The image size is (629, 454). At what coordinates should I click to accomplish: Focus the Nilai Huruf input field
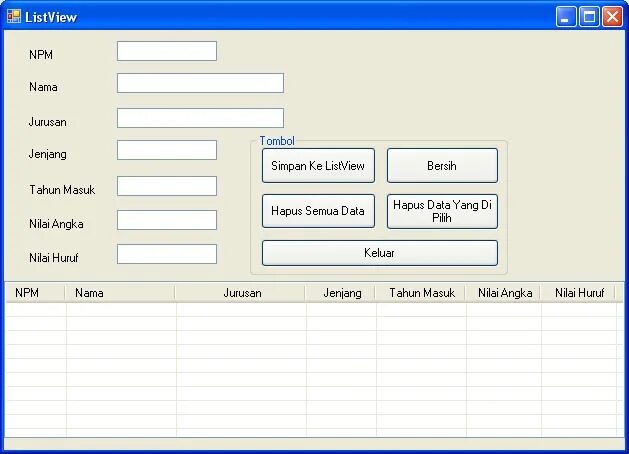tap(167, 255)
